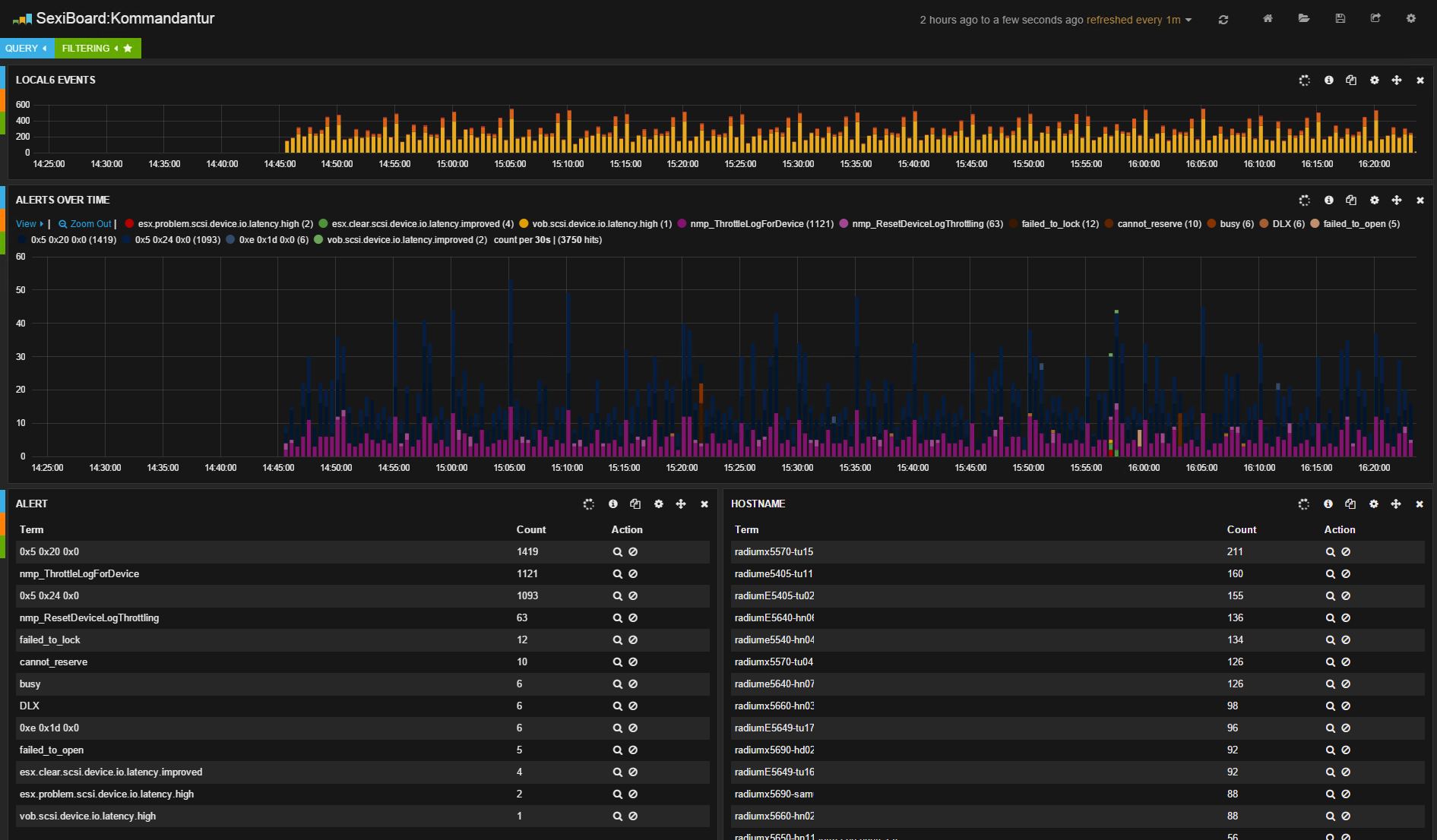The width and height of the screenshot is (1437, 840).
Task: Close the HOSTNAME panel
Action: (x=1420, y=504)
